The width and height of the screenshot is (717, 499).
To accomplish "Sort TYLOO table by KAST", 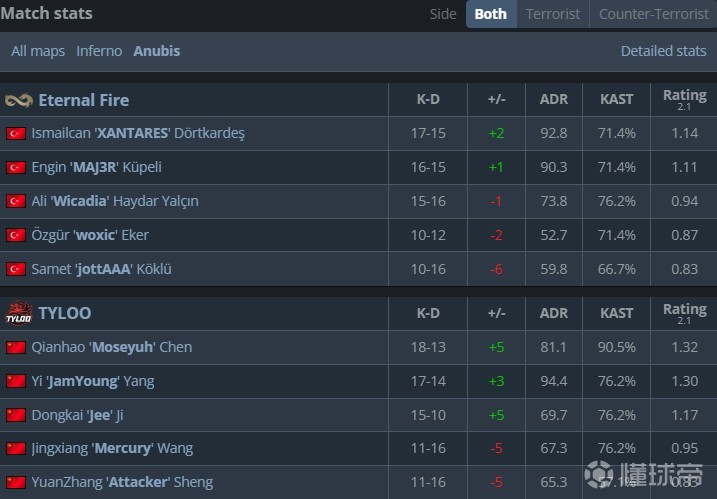I will 616,313.
